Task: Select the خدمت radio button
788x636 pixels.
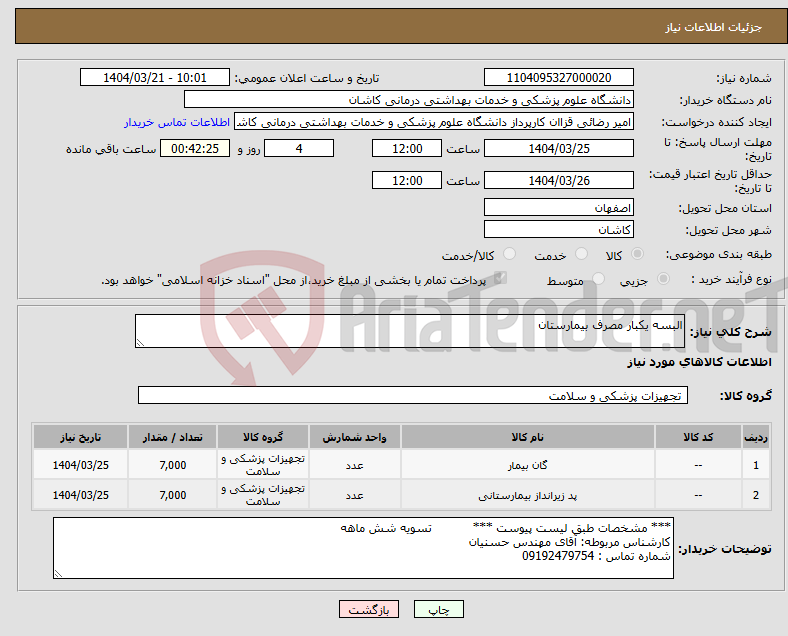Action: pos(581,254)
